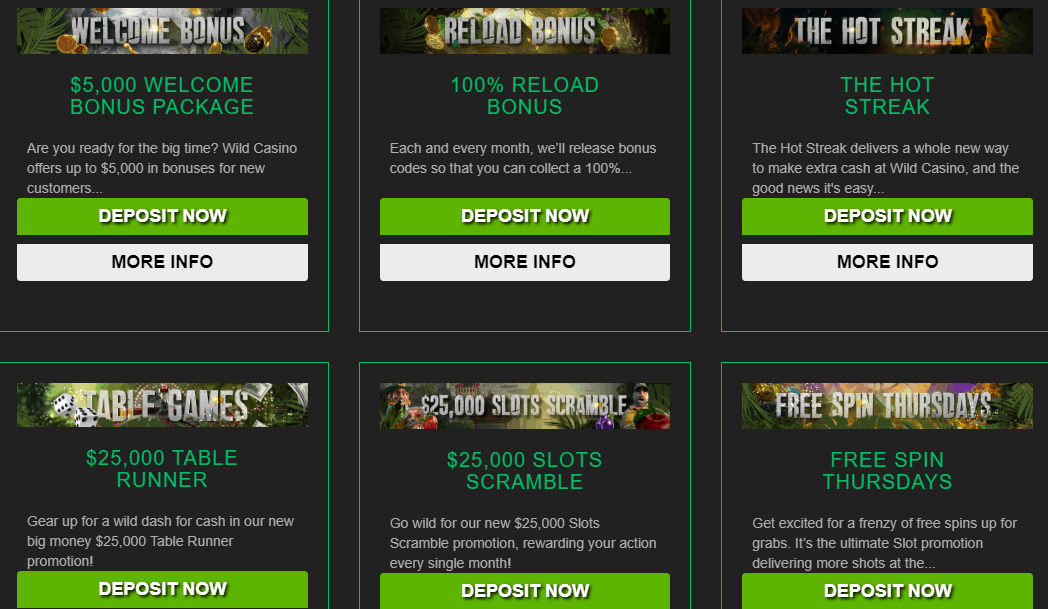
Task: View more info on Welcome Bonus package
Action: tap(162, 262)
